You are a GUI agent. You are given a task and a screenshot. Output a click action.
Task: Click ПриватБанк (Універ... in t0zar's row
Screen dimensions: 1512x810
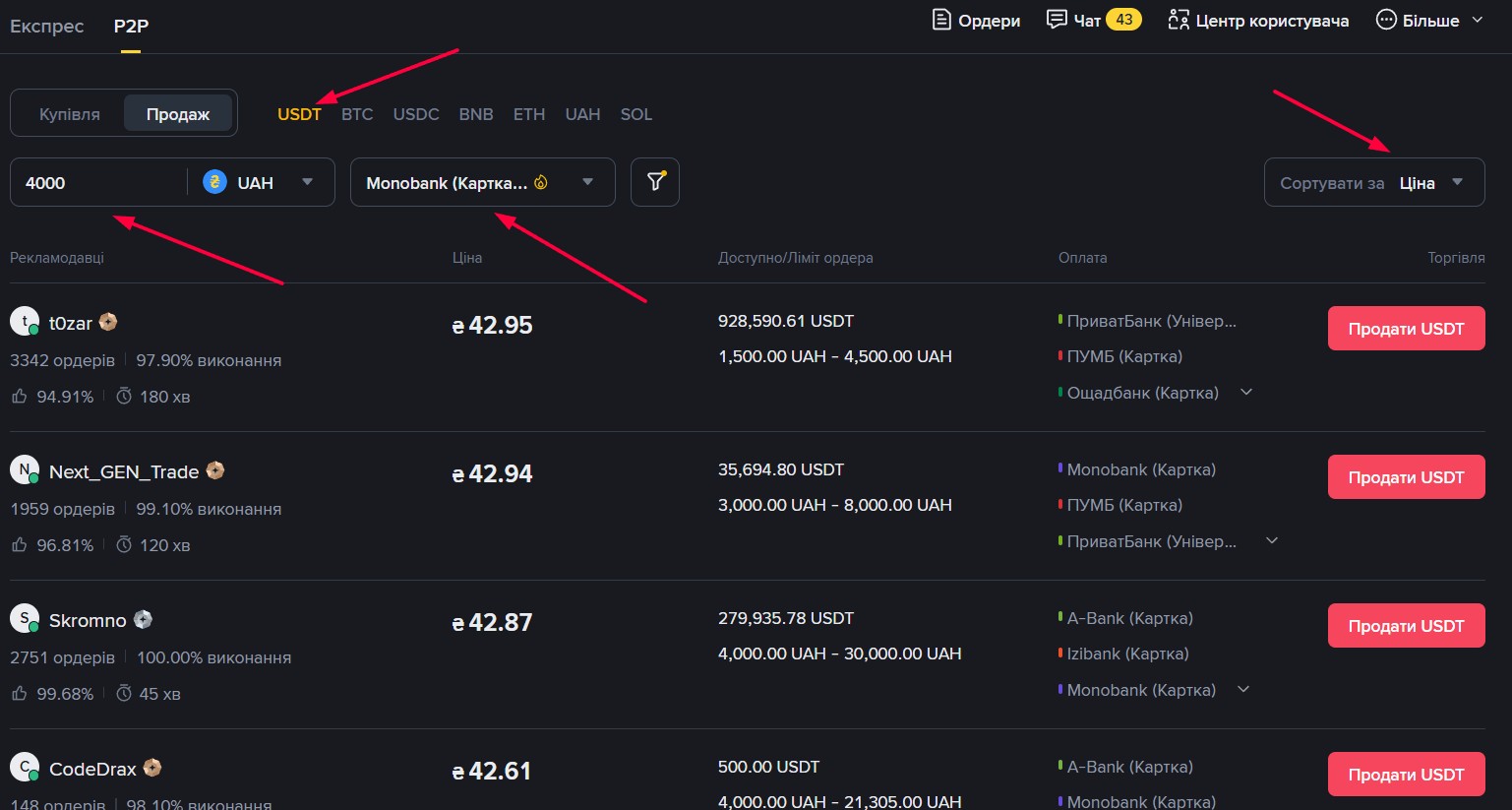tap(1151, 321)
